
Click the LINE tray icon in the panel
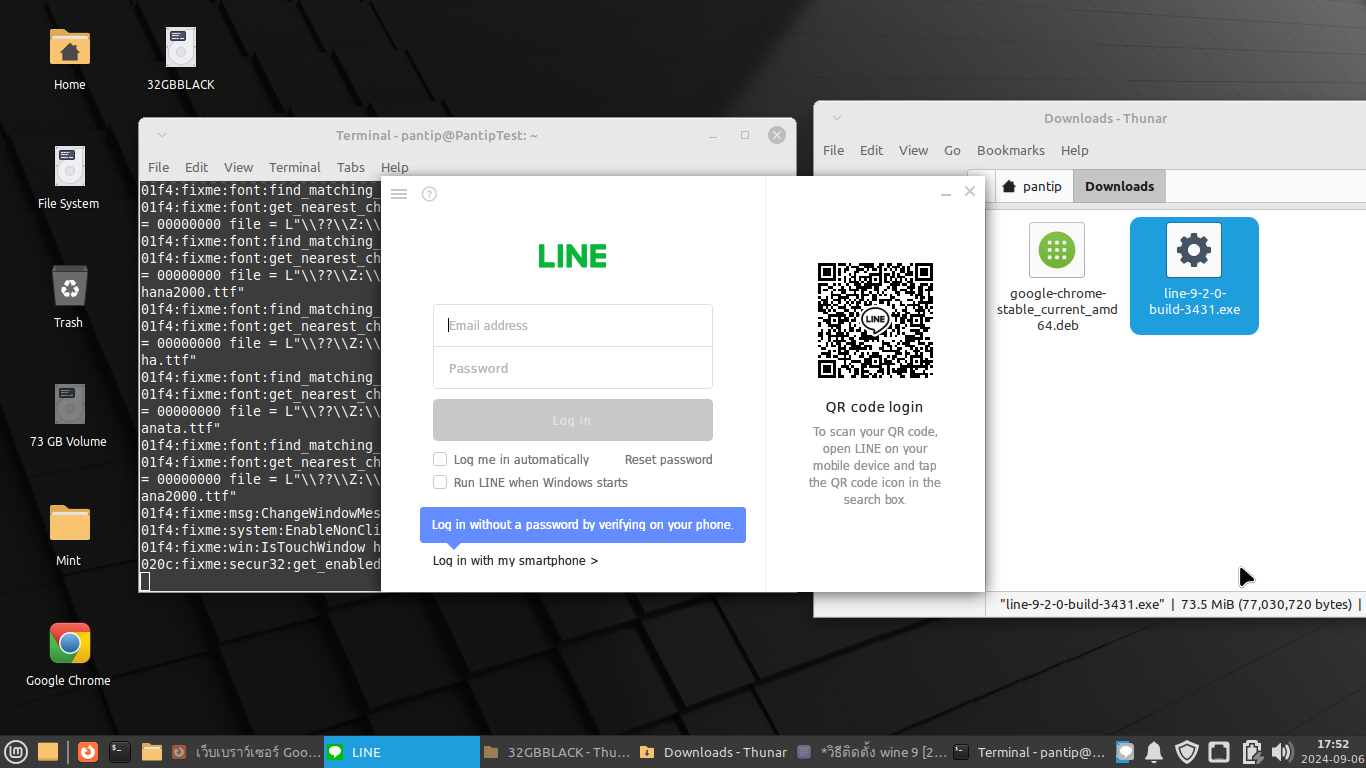click(1125, 752)
